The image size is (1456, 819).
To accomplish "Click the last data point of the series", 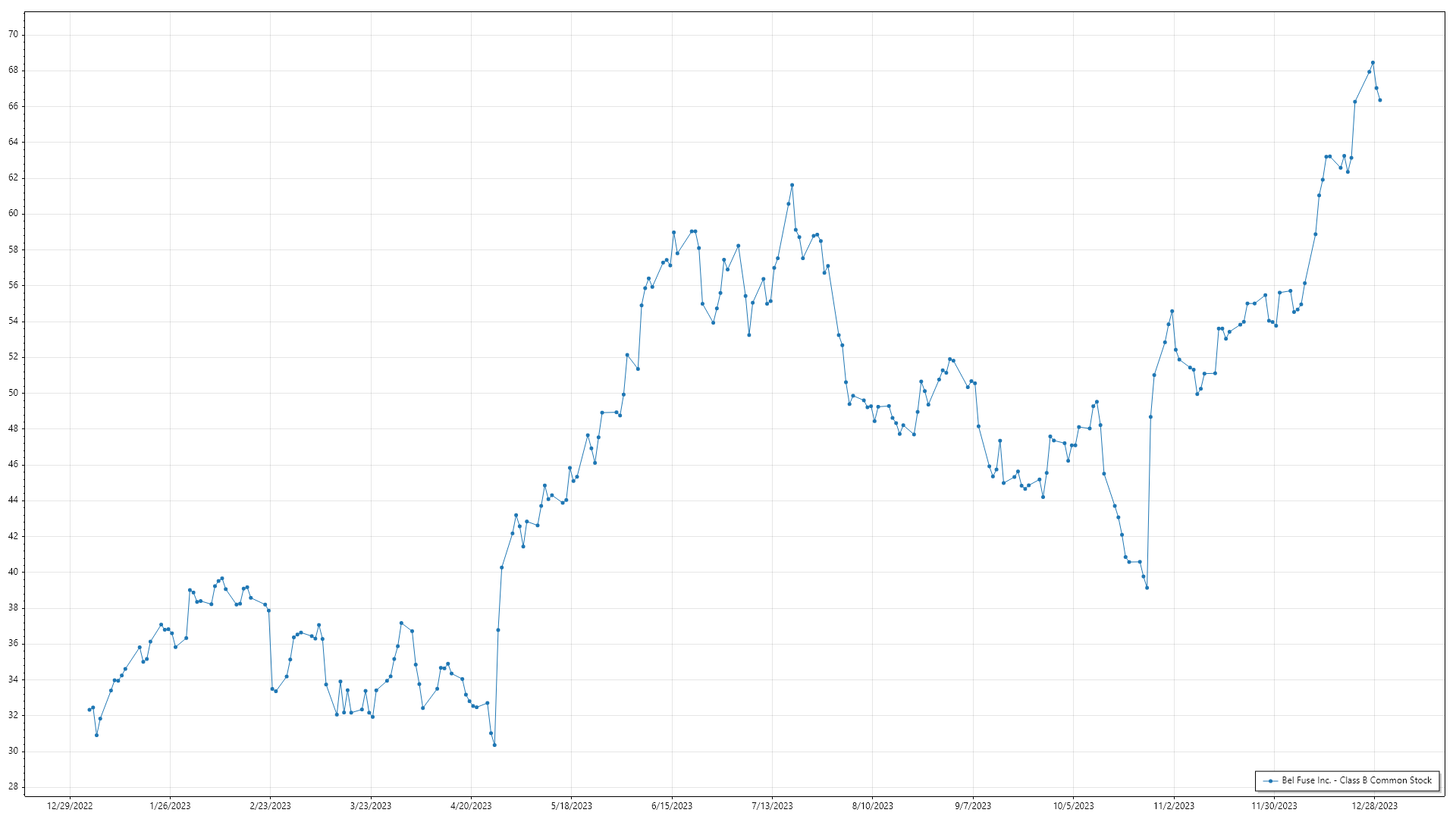I will coord(1379,100).
